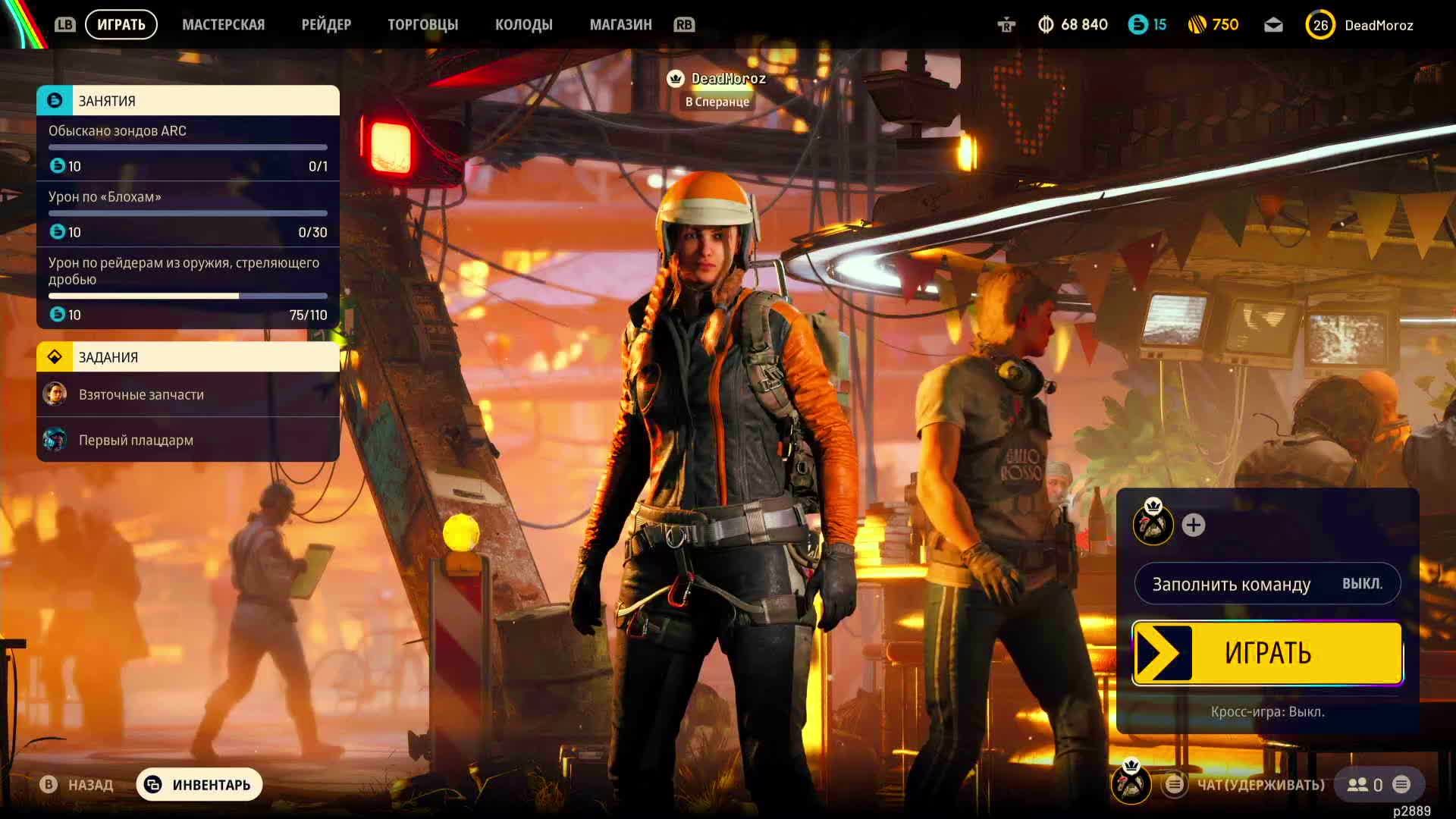1456x819 pixels.
Task: Add squad member with plus icon
Action: coord(1193,525)
